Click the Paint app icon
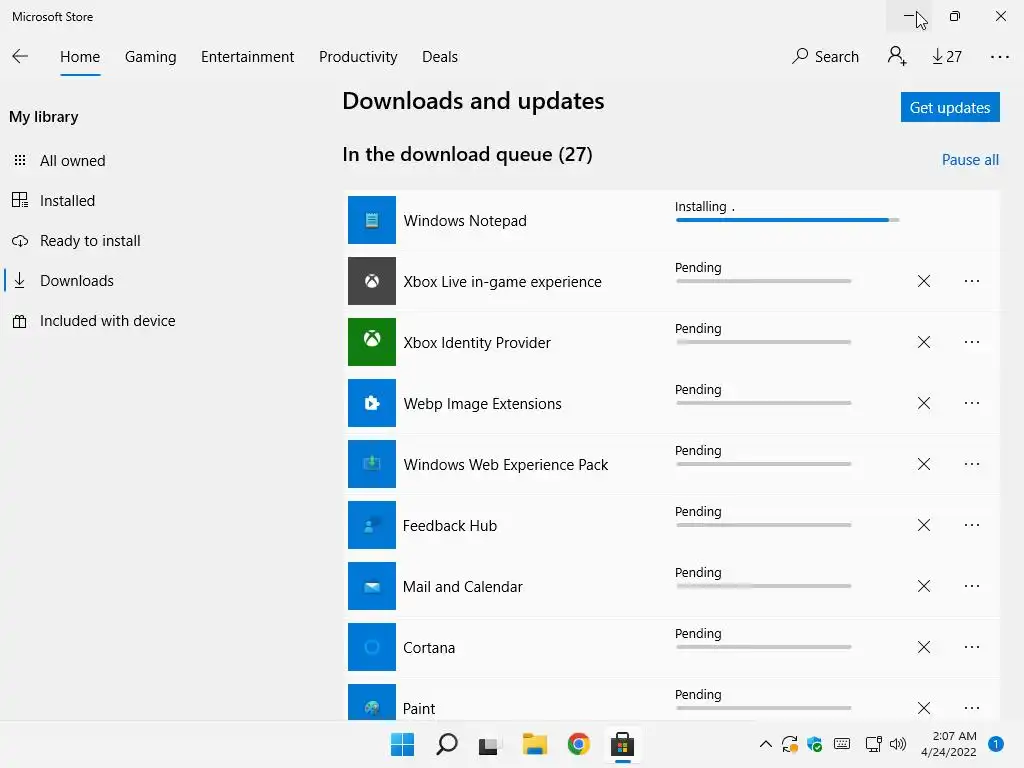The height and width of the screenshot is (768, 1024). (x=372, y=702)
